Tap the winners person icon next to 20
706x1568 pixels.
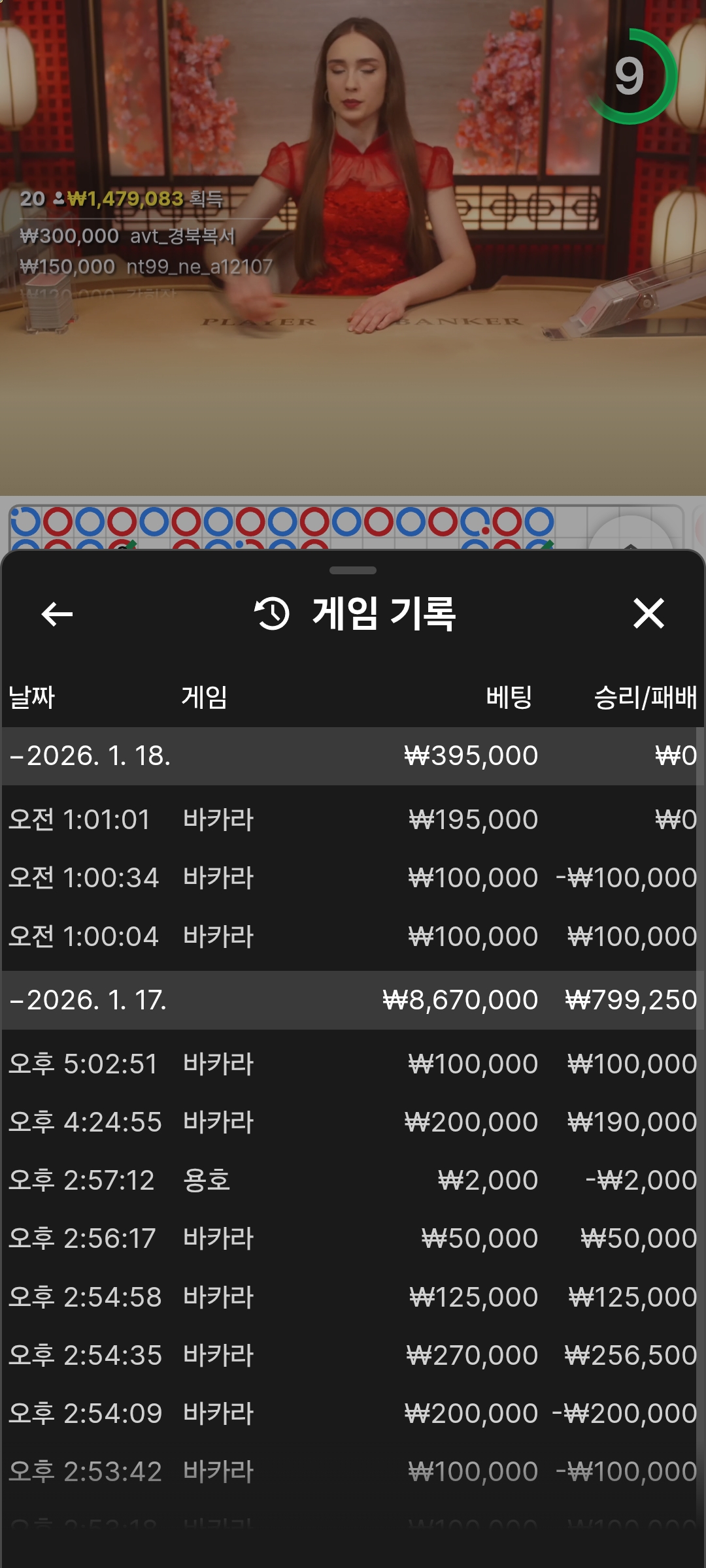(58, 199)
